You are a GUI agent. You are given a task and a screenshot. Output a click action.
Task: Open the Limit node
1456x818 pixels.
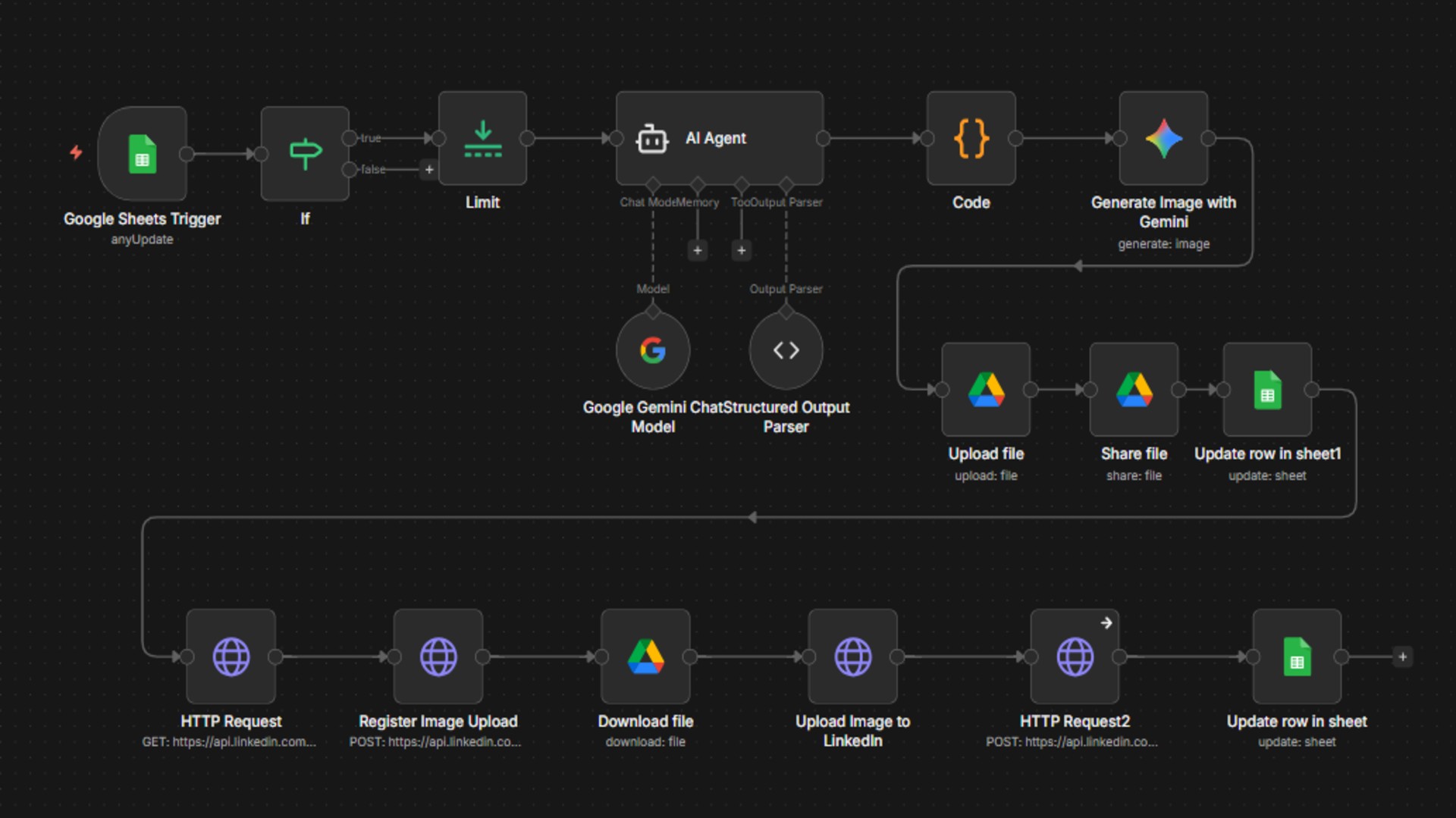coord(482,139)
